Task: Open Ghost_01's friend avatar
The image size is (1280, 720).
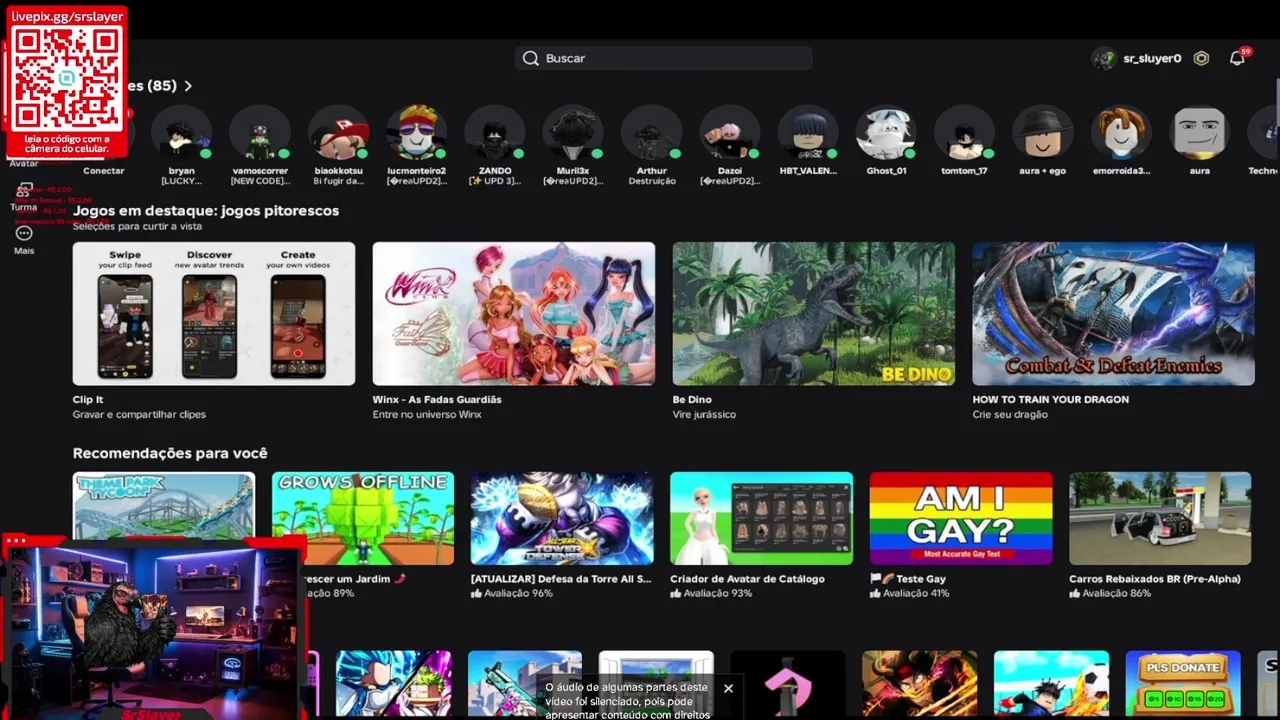Action: 886,132
